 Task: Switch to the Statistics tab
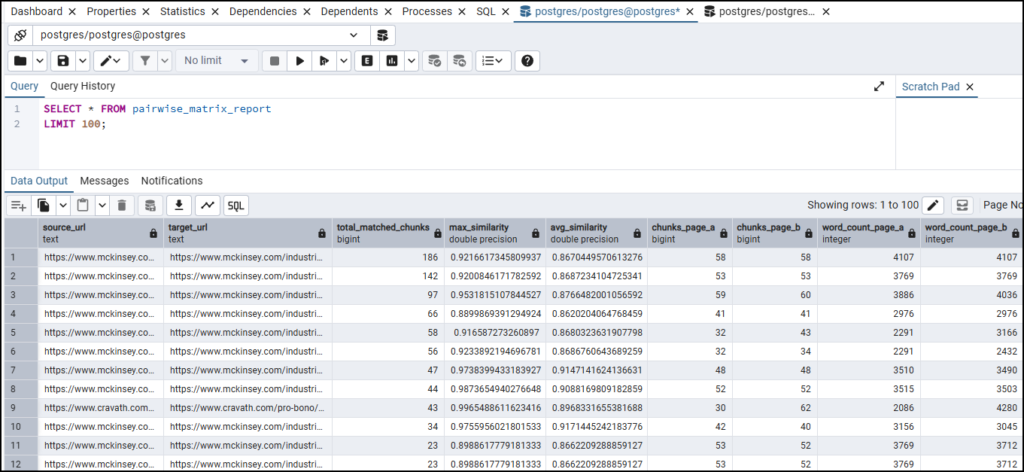click(183, 12)
